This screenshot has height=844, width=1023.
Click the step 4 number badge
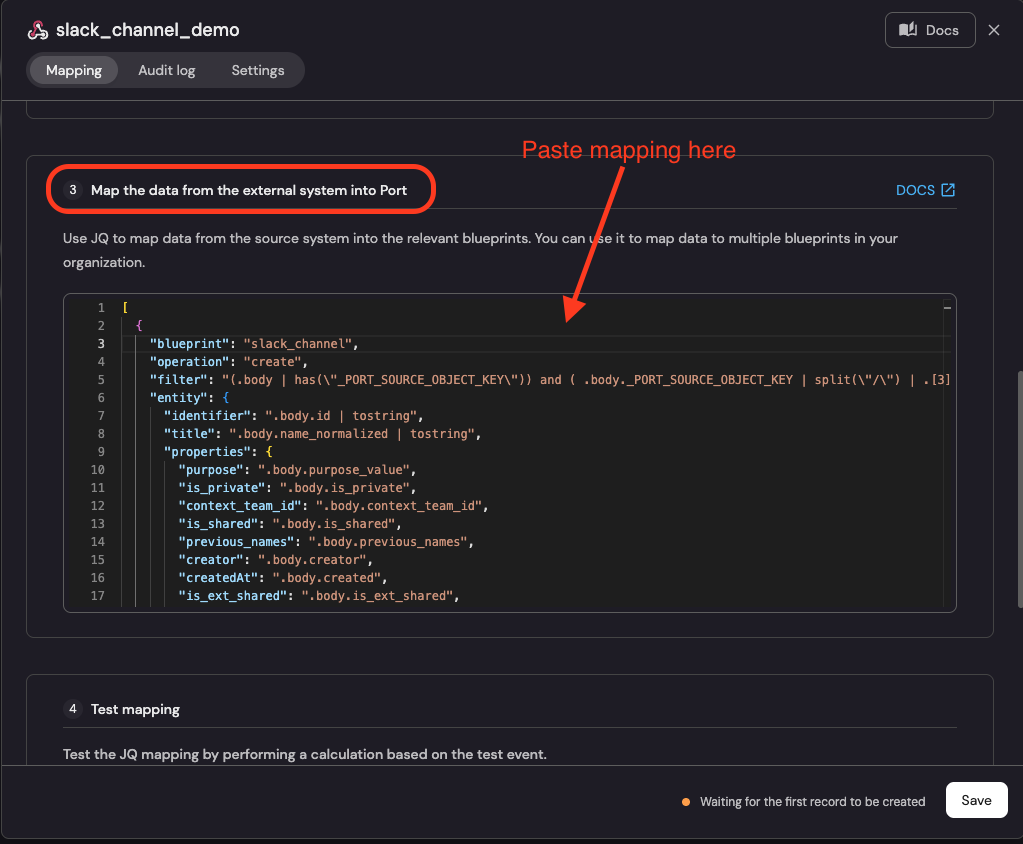coord(73,709)
